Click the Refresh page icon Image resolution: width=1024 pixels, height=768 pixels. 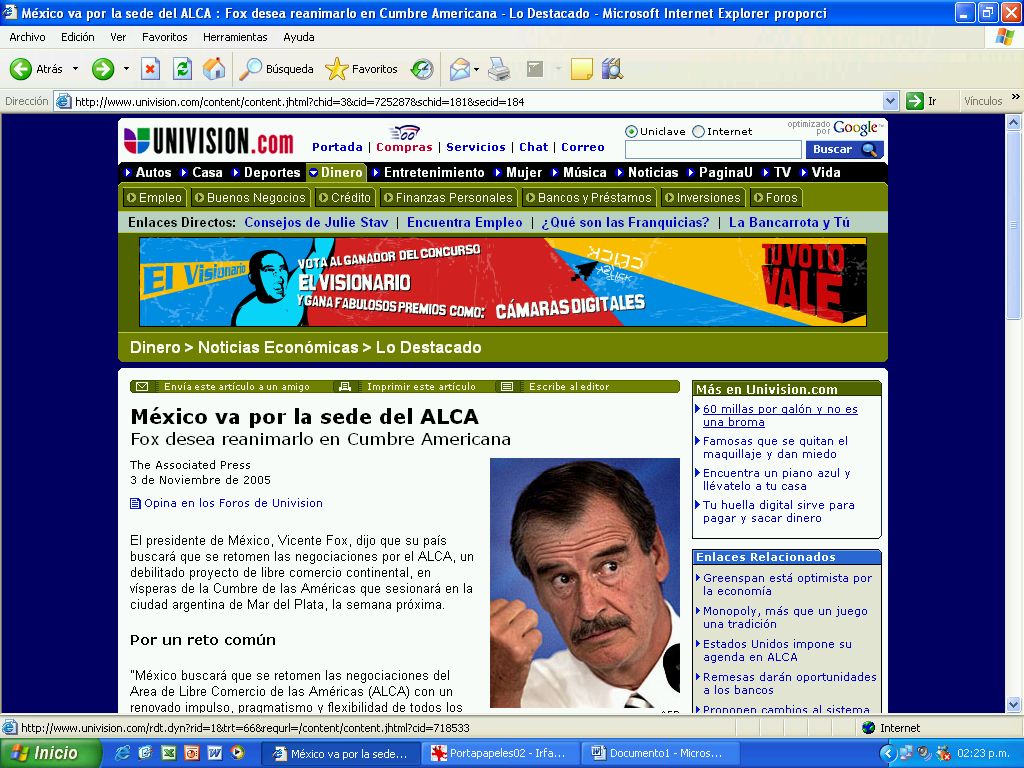click(x=182, y=69)
